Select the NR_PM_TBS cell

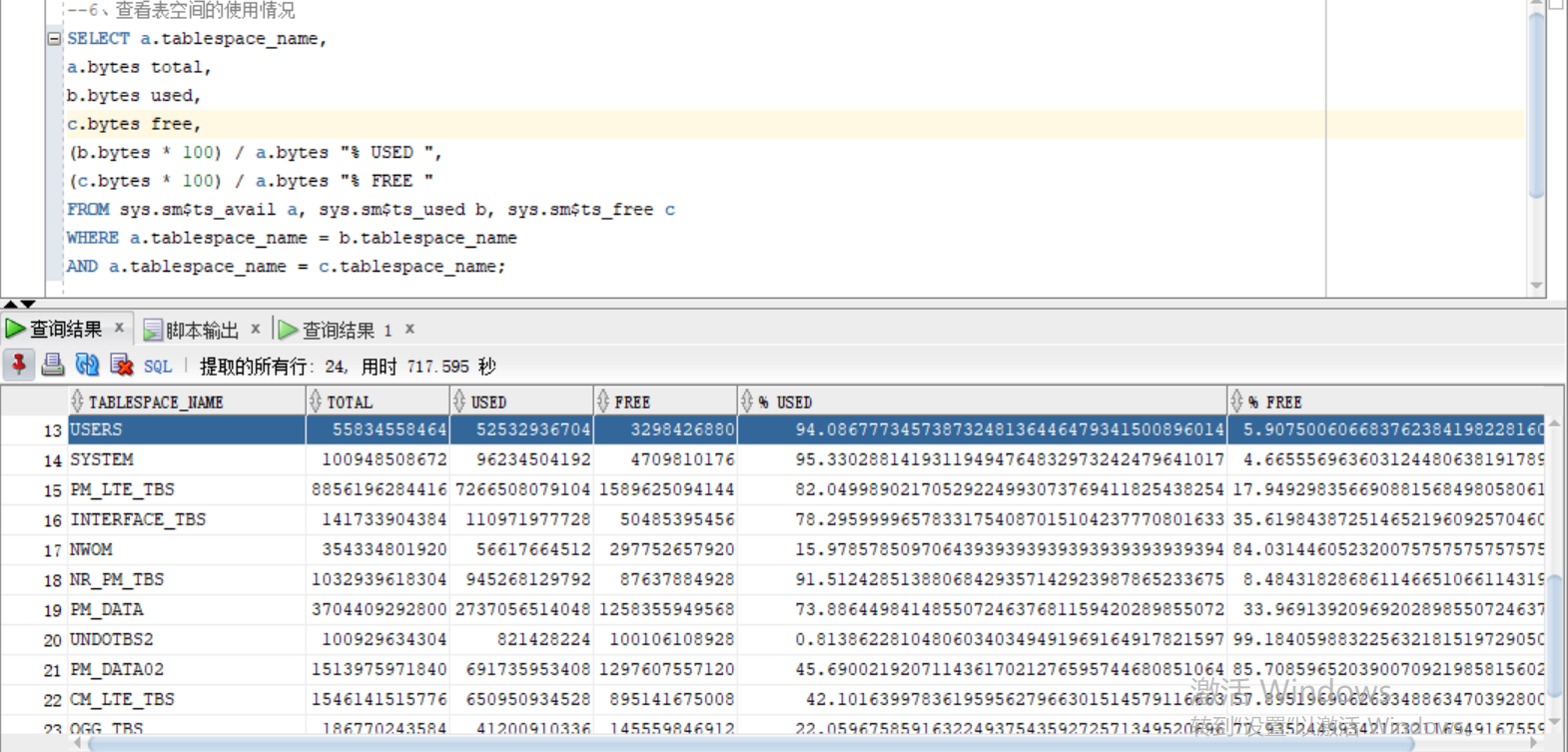click(x=187, y=579)
